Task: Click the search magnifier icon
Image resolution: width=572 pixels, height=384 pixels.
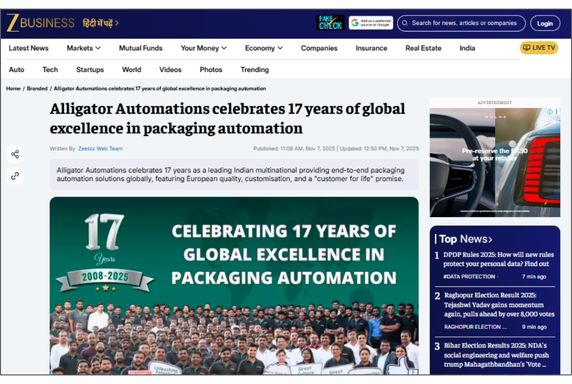Action: tap(405, 23)
